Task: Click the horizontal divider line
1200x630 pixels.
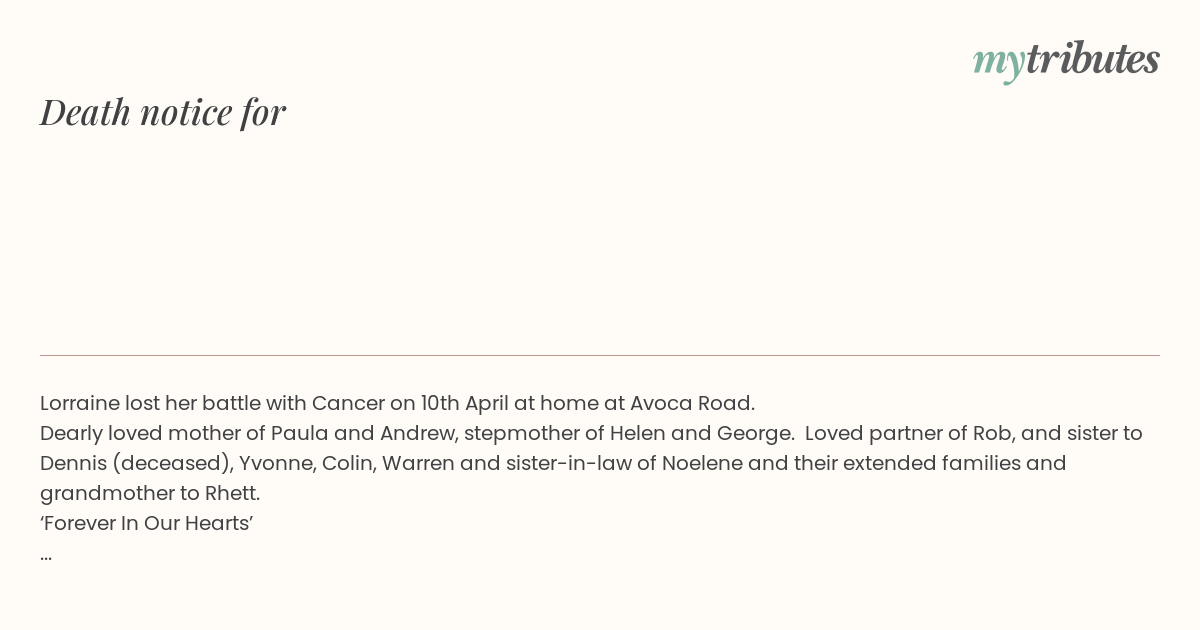Action: (600, 355)
